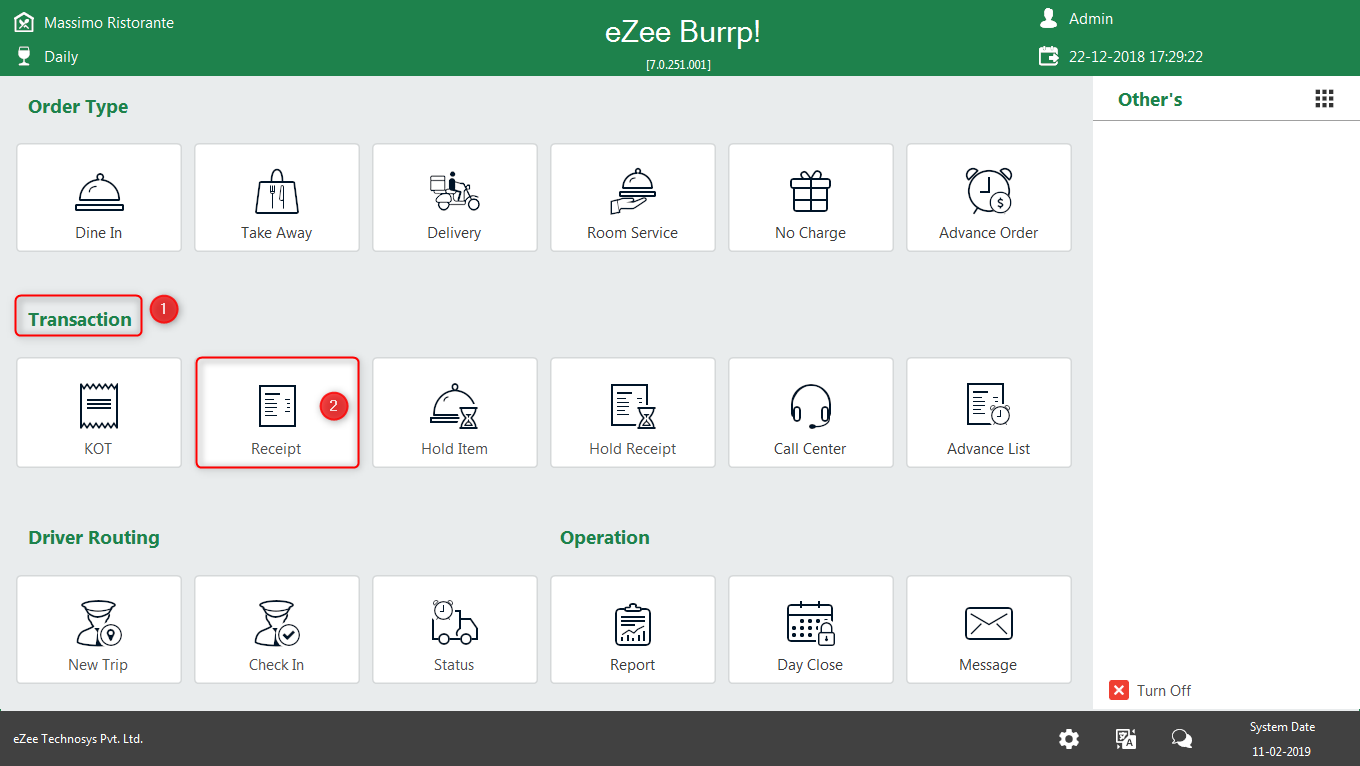The image size is (1360, 766).
Task: Click the language translate icon
Action: pos(1126,739)
